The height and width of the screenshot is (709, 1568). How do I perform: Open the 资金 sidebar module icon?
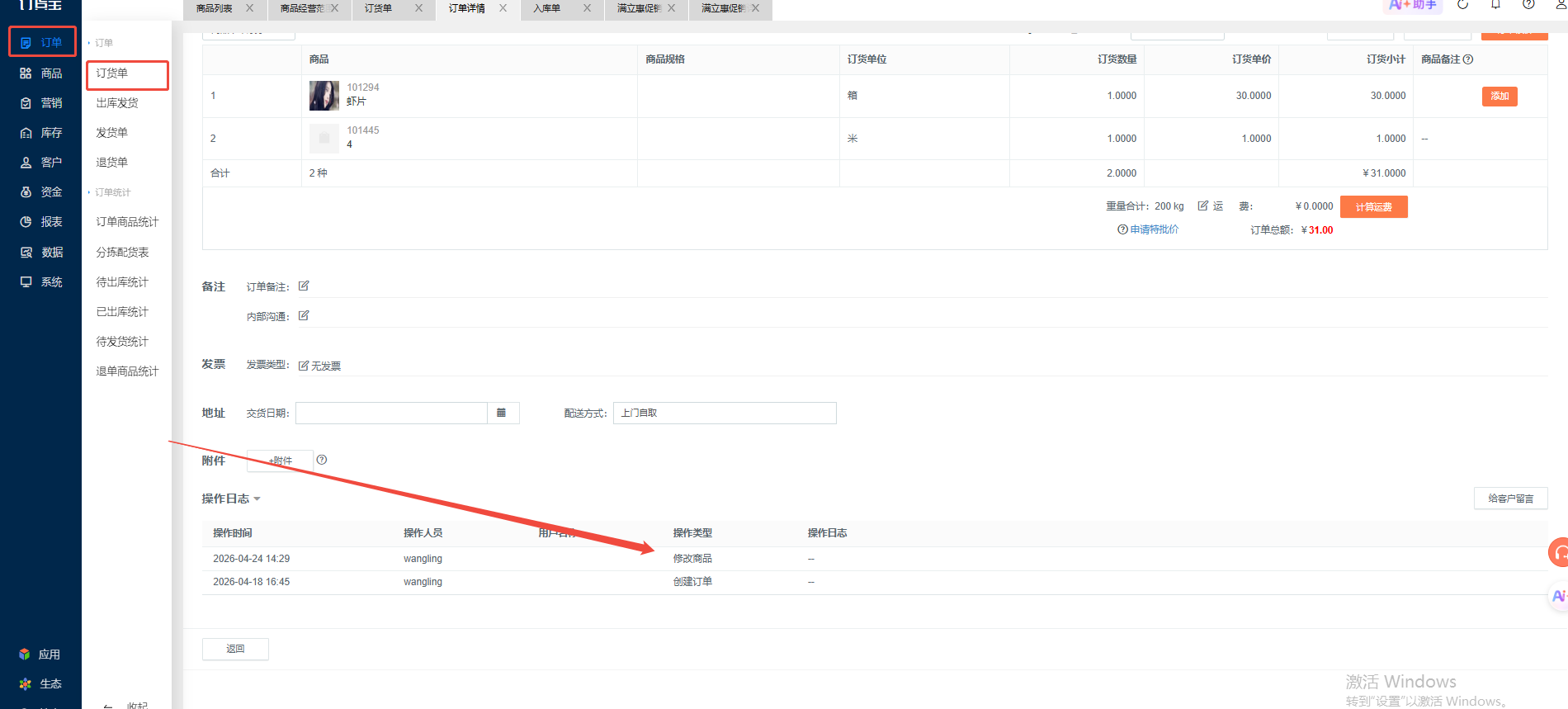[26, 192]
